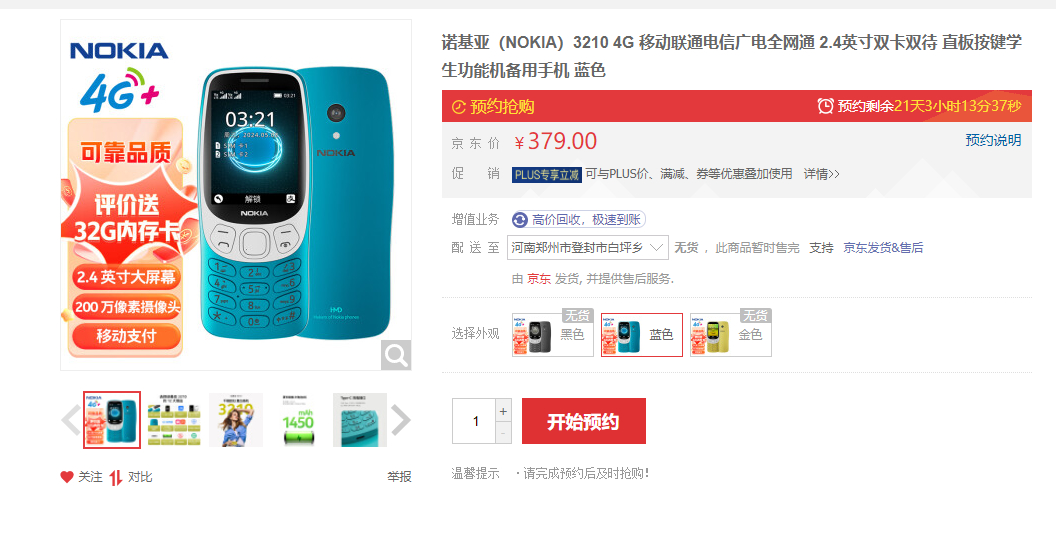Image resolution: width=1056 pixels, height=553 pixels.
Task: Select the 金色 gold color option
Action: 731,334
